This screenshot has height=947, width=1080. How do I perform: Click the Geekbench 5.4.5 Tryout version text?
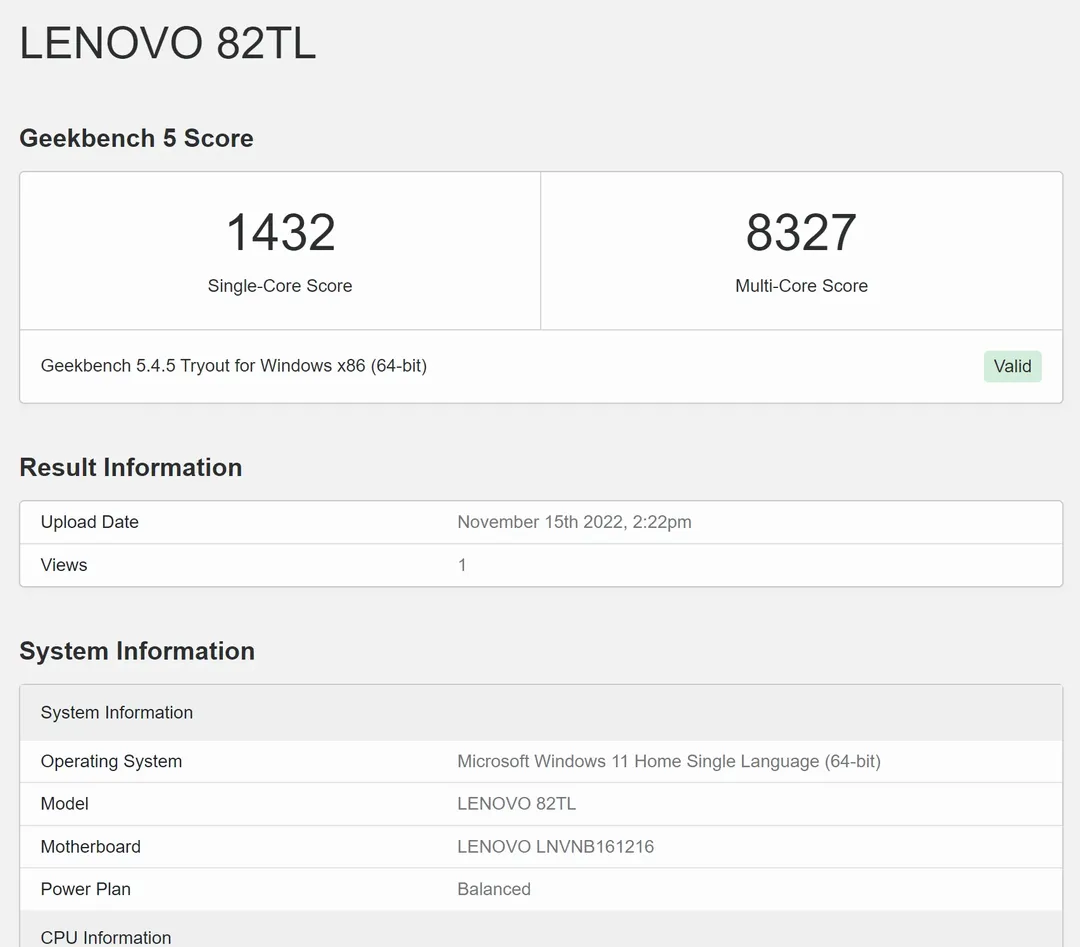pyautogui.click(x=234, y=366)
